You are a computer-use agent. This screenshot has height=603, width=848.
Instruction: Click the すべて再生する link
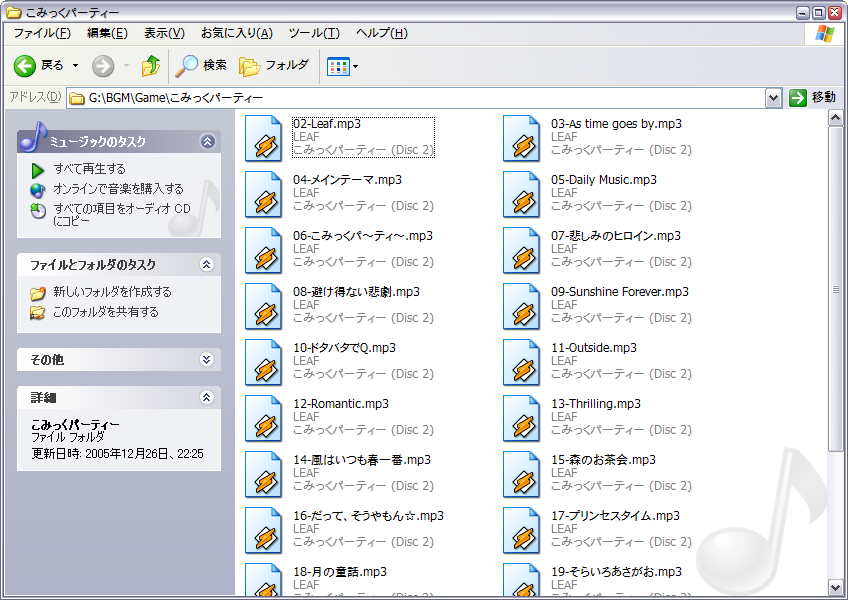(x=89, y=169)
